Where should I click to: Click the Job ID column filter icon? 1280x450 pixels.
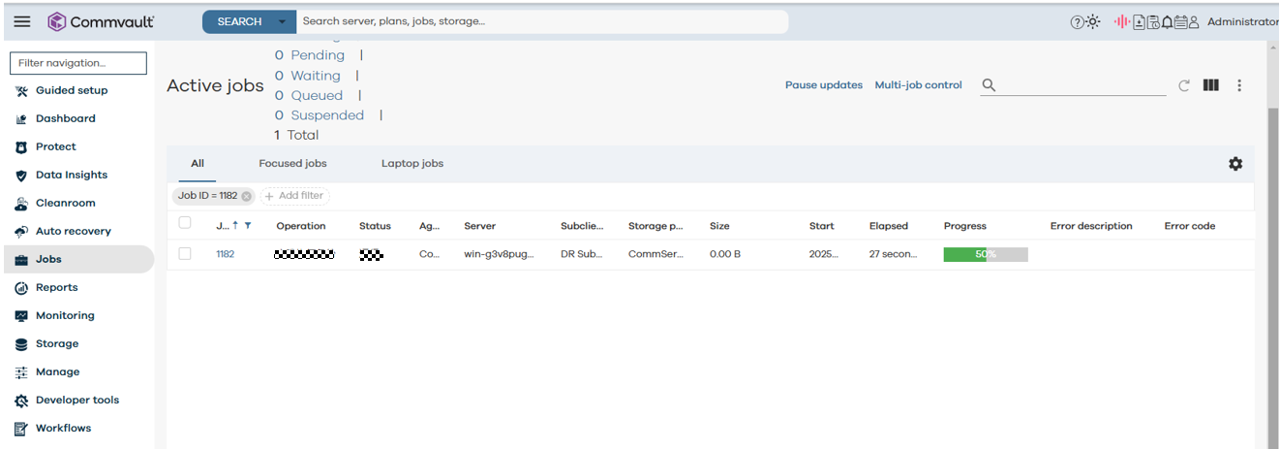(x=248, y=226)
